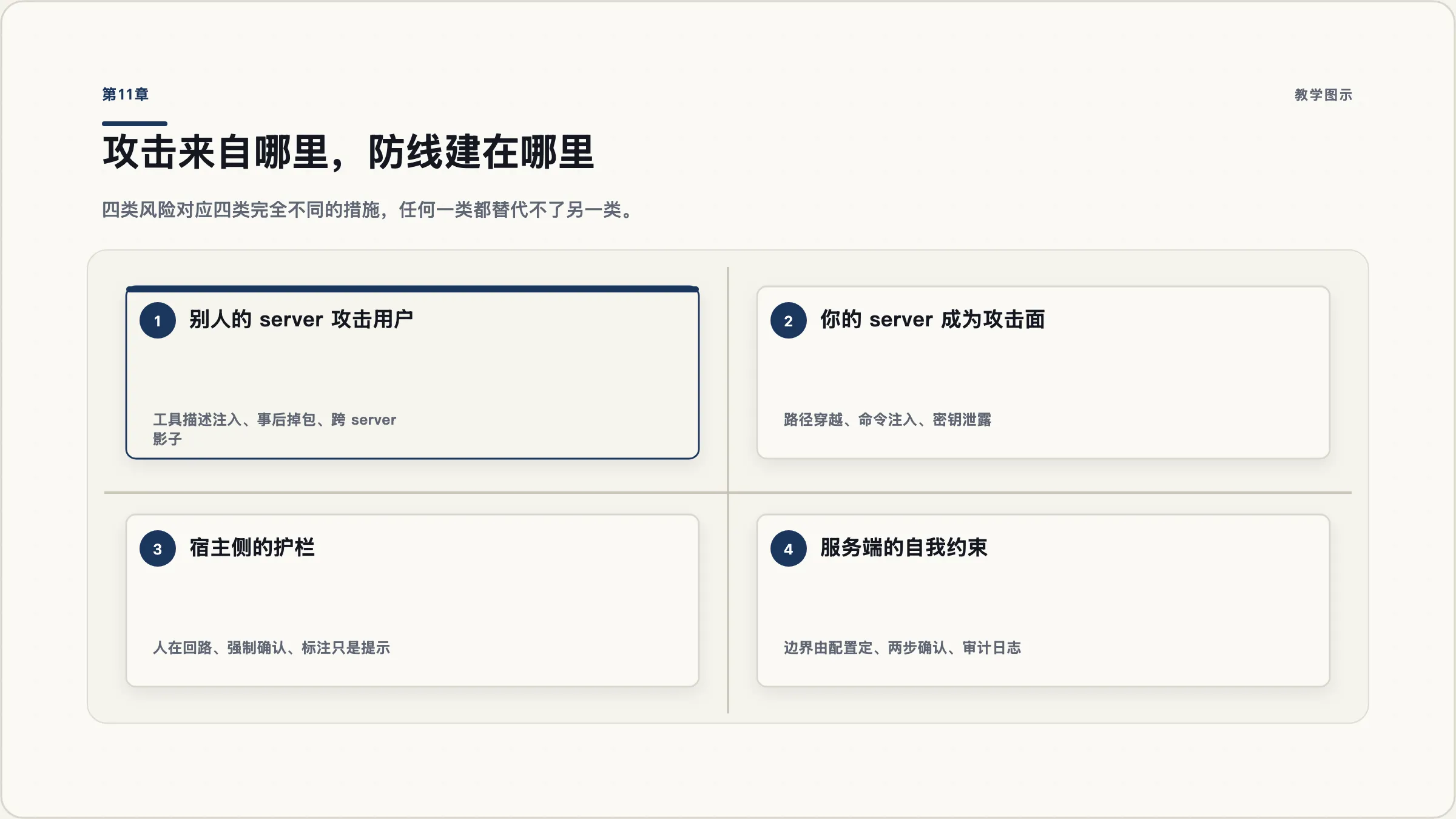
Task: Select the card titled 你的 server 成为攻击面
Action: coord(1043,372)
